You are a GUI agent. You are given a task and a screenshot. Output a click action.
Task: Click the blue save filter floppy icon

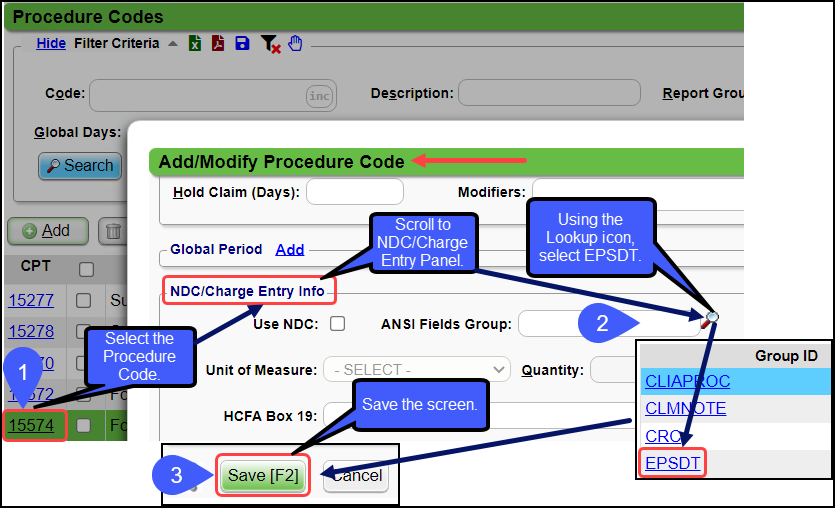point(242,43)
